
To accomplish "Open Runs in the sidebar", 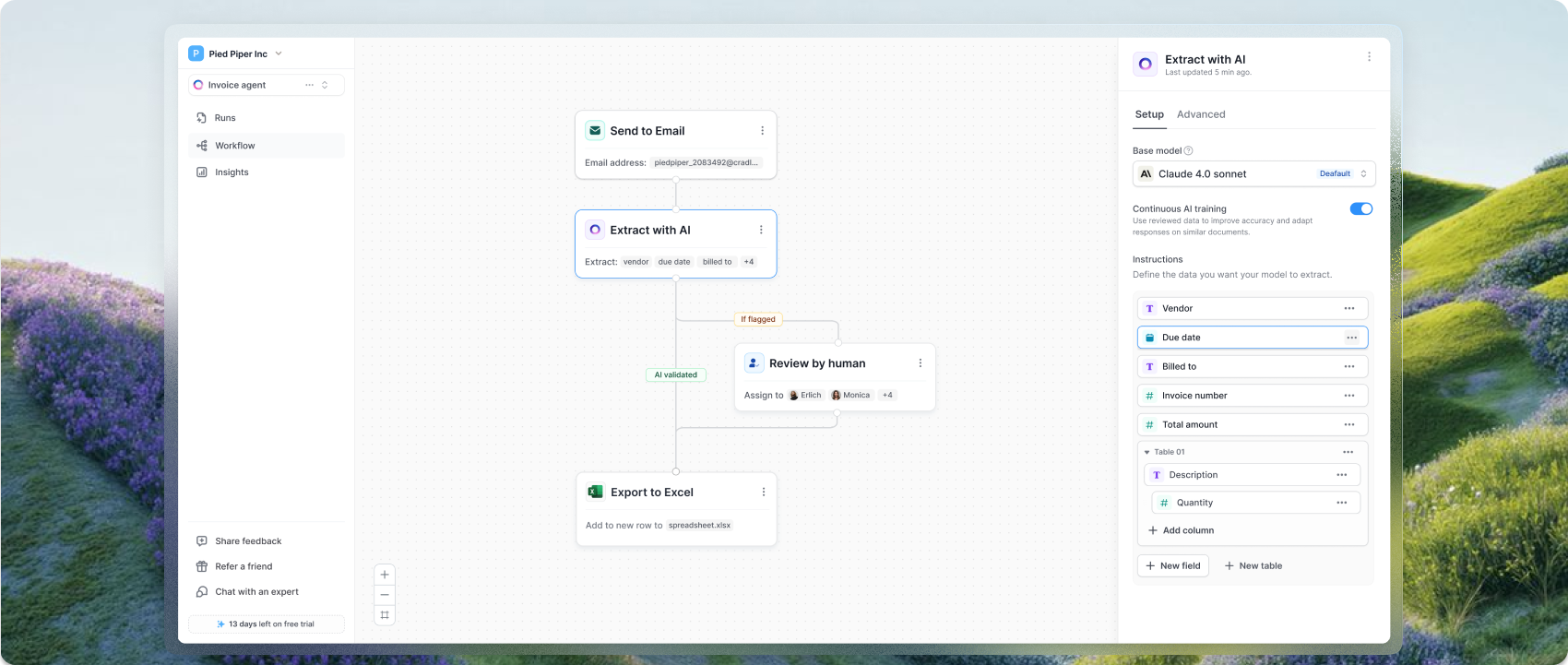I will [x=267, y=118].
